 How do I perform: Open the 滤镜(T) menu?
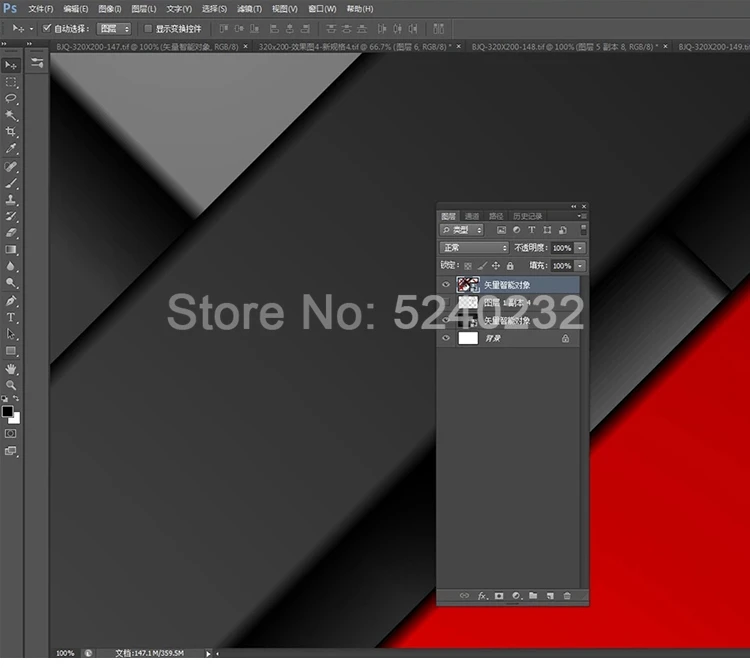[x=249, y=9]
